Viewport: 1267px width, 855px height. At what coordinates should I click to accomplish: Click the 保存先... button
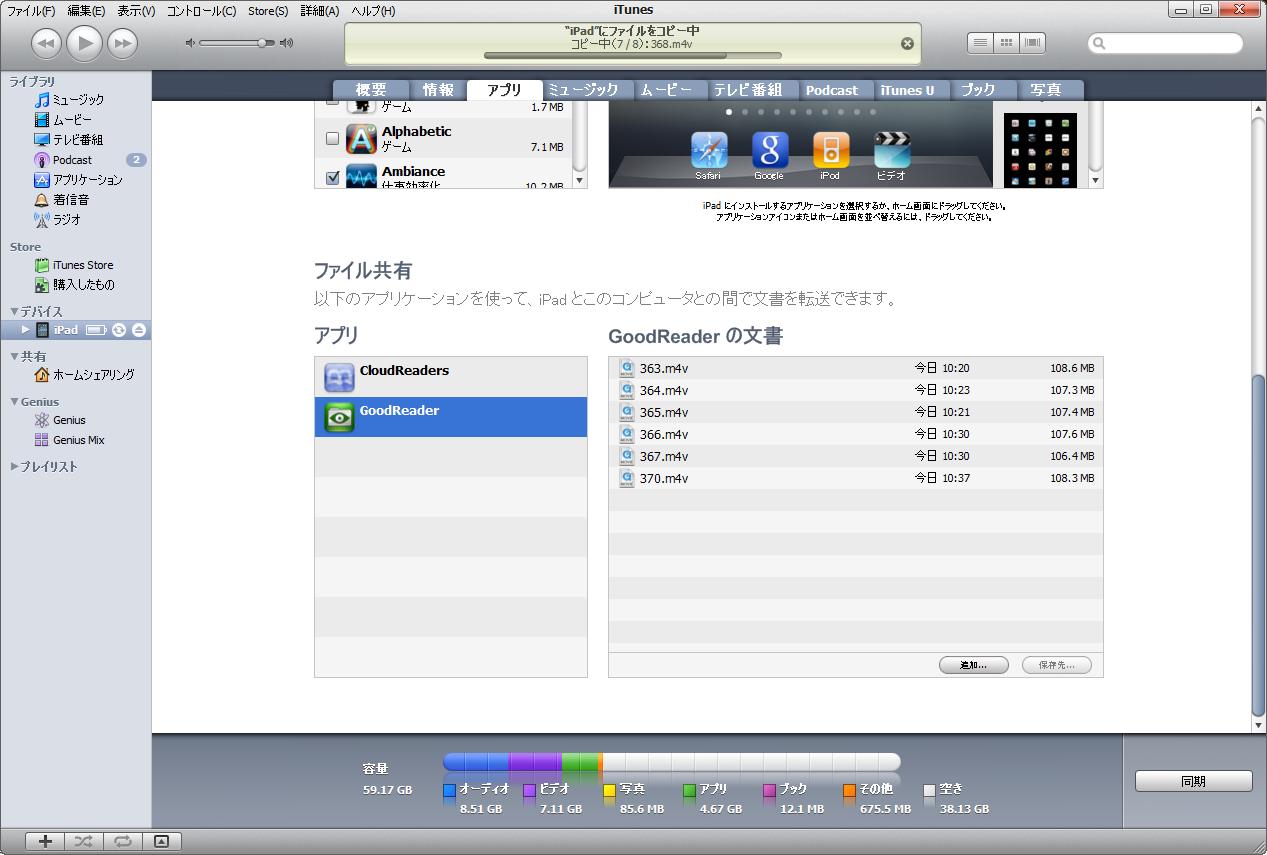tap(1057, 665)
